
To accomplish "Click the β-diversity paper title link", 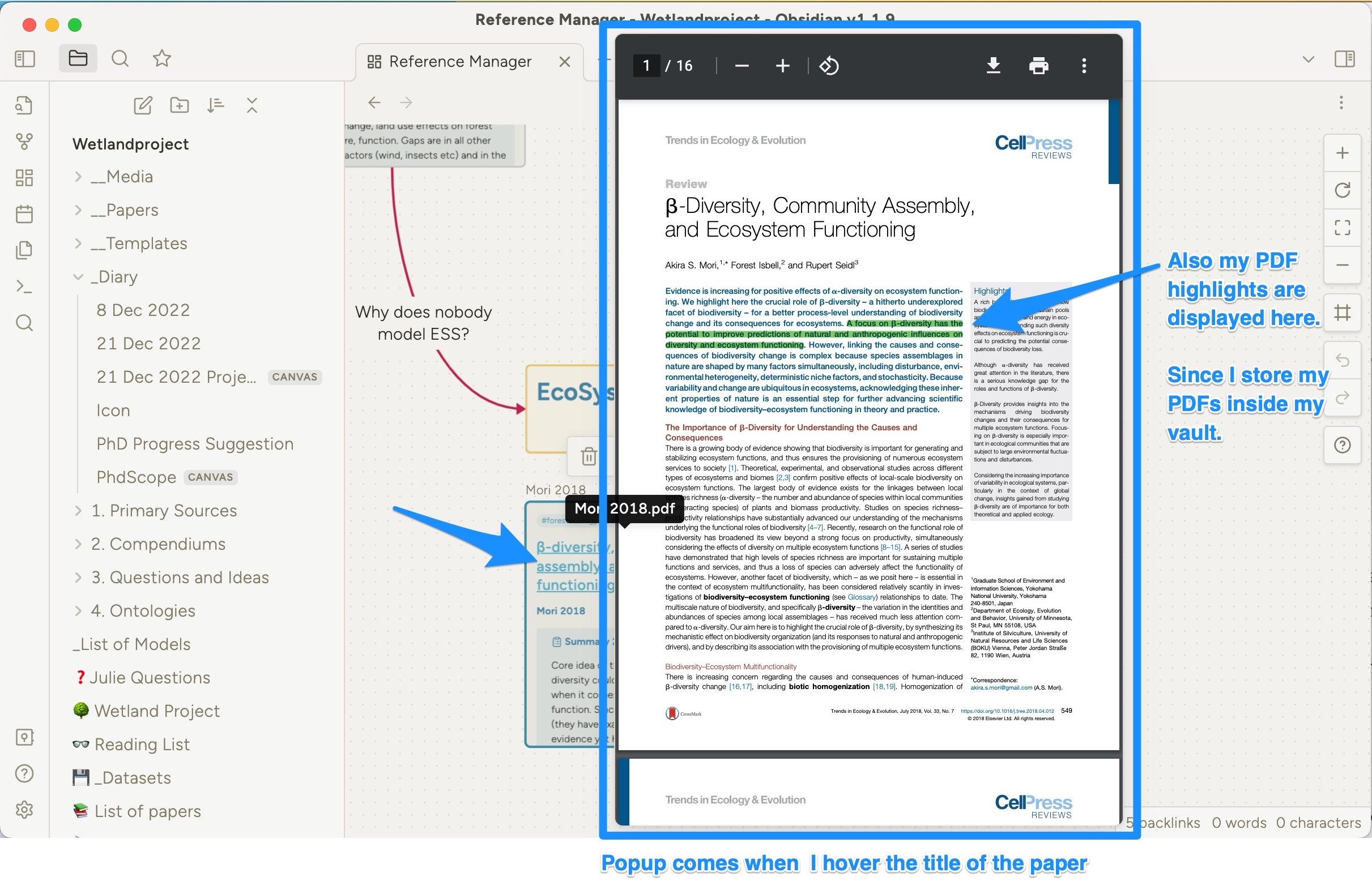I will coord(574,566).
